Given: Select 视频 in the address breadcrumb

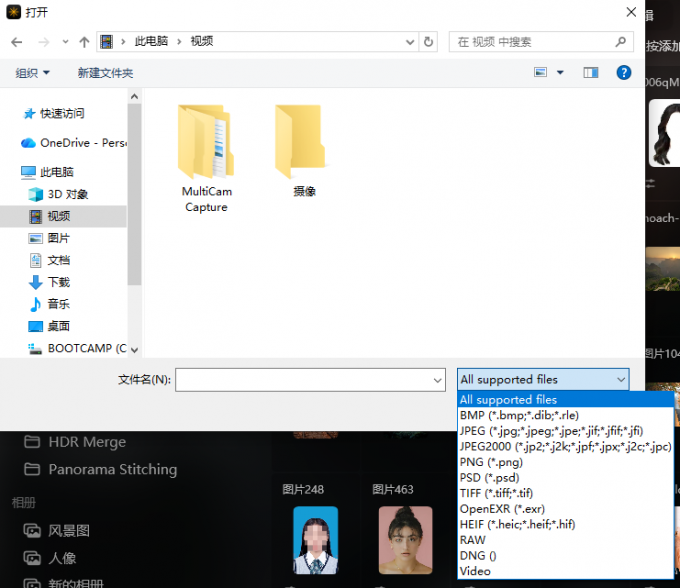Looking at the screenshot, I should point(202,41).
